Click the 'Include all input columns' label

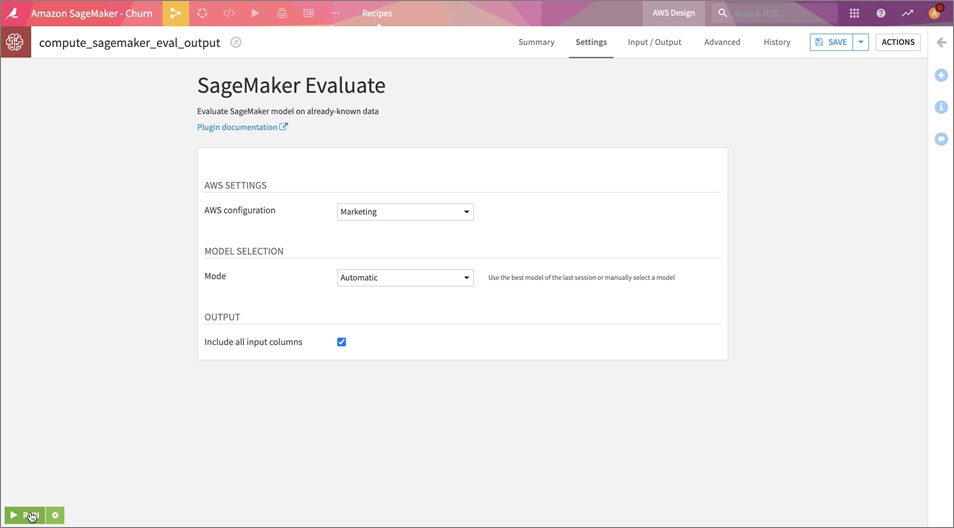(253, 342)
